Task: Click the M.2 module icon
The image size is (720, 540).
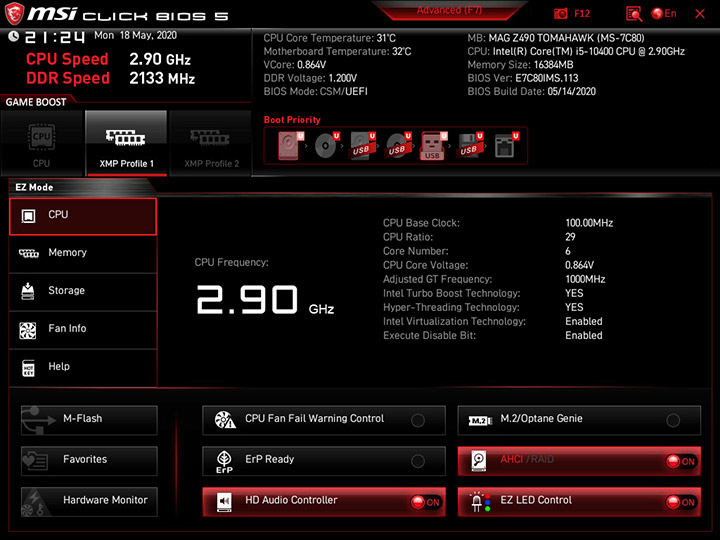Action: [480, 421]
